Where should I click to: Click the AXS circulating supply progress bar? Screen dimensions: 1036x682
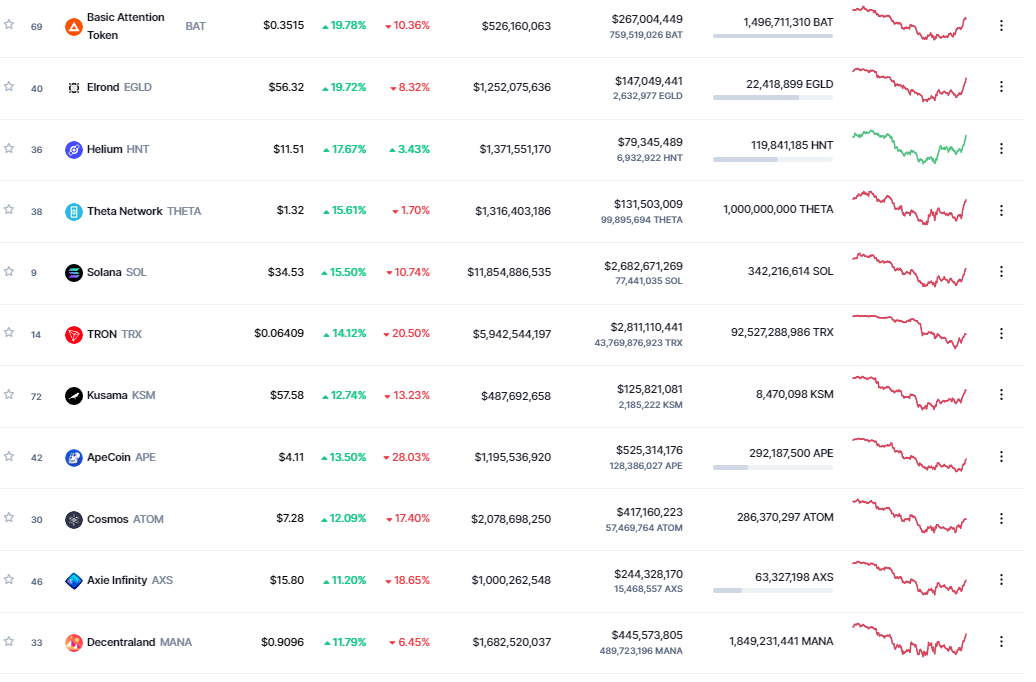tap(773, 590)
